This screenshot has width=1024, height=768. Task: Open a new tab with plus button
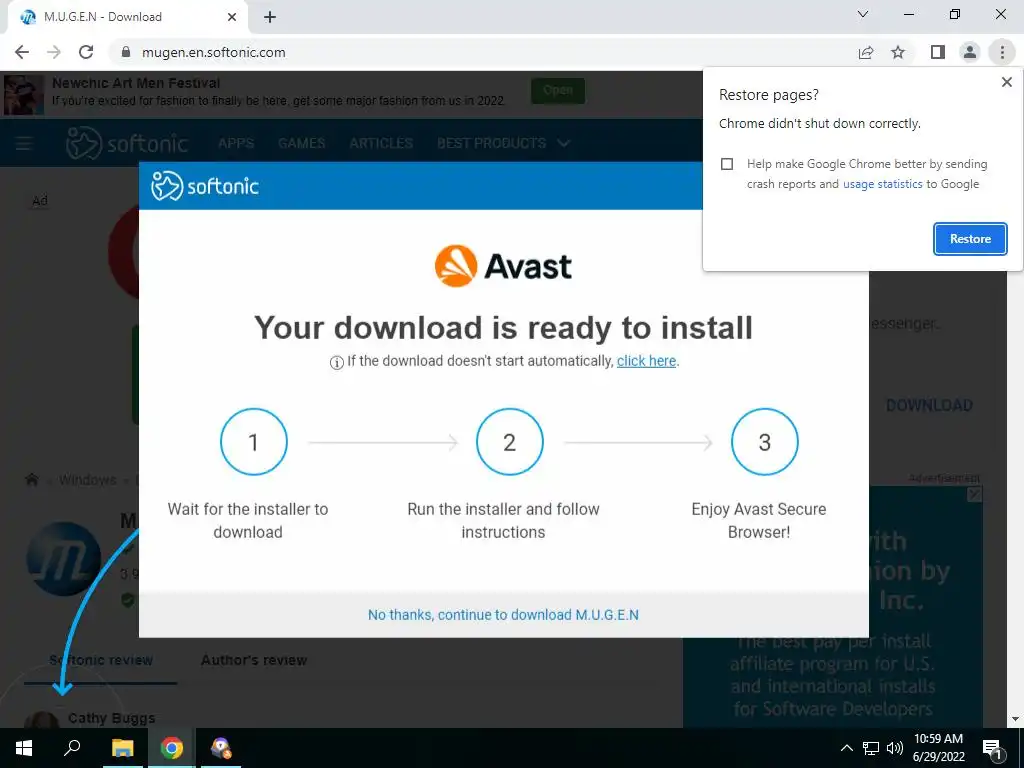click(x=270, y=17)
